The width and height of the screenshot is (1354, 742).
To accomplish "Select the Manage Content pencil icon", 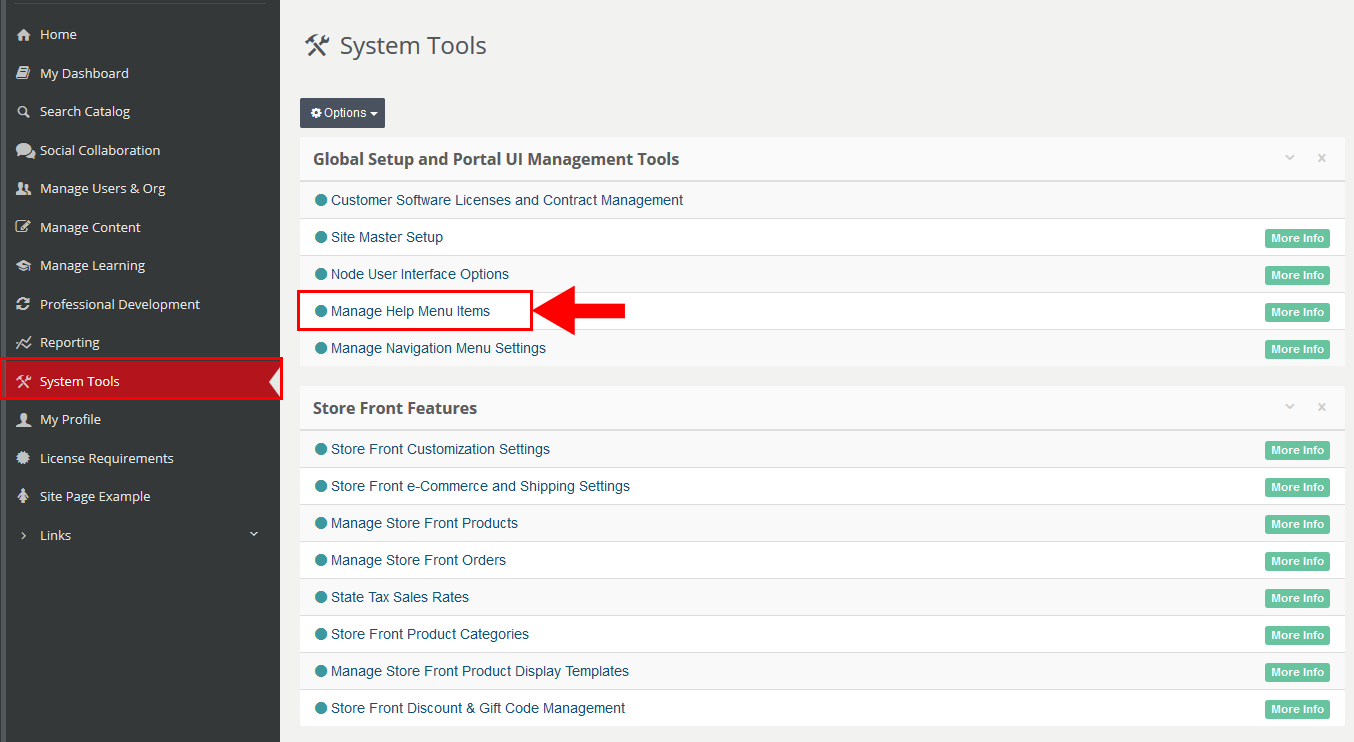I will [22, 227].
